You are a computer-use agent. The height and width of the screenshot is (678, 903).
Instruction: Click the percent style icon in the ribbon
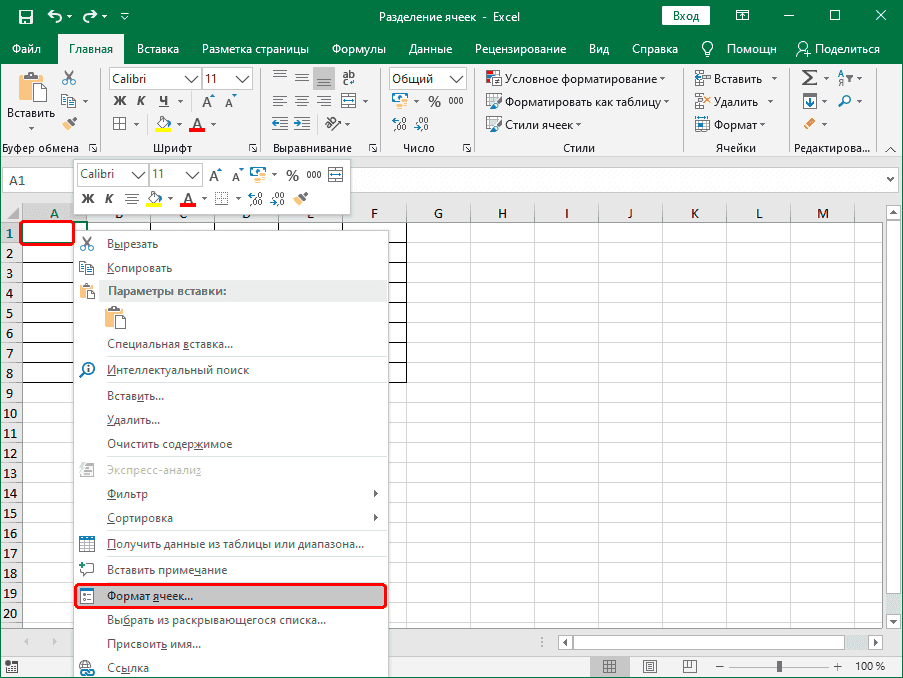[x=434, y=101]
